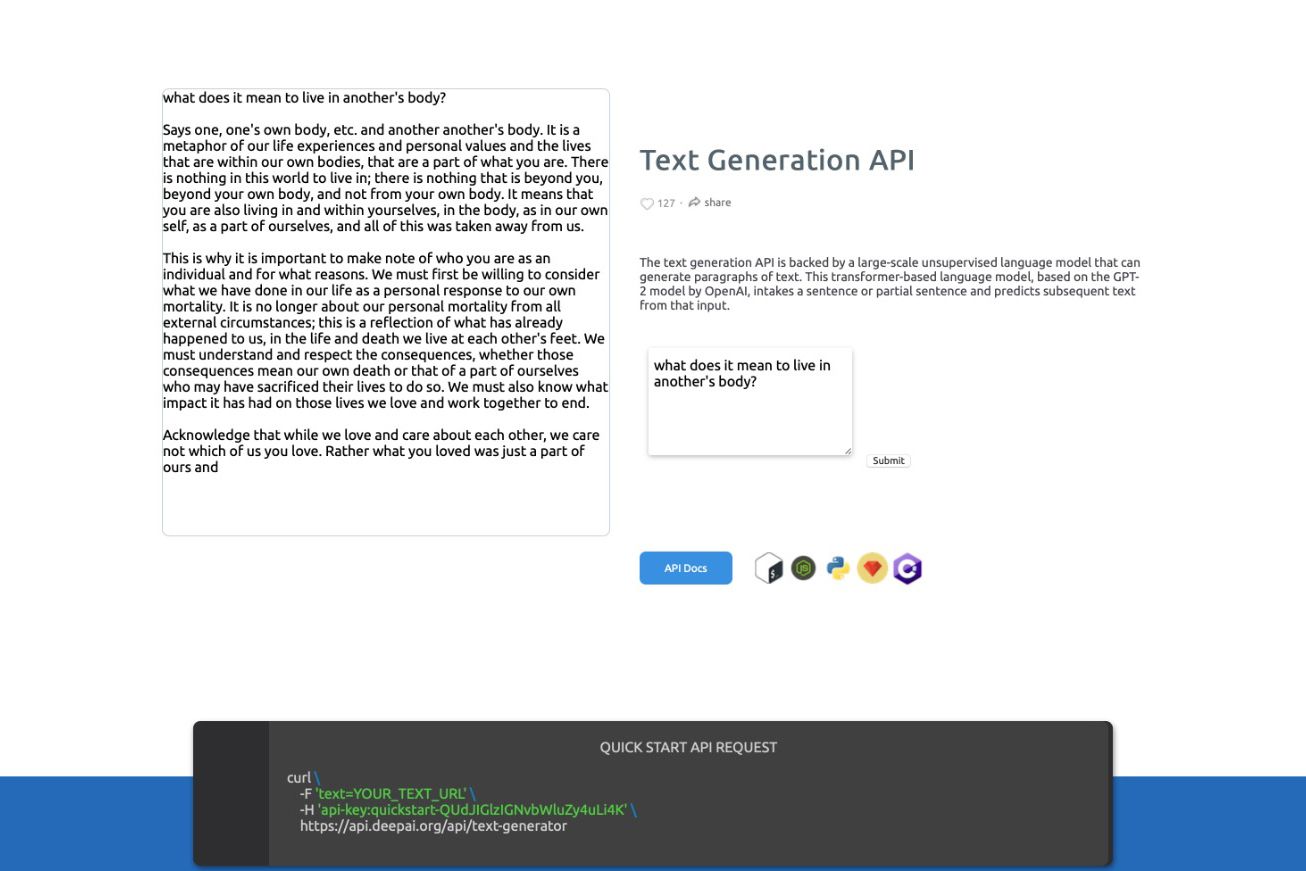The width and height of the screenshot is (1306, 871).
Task: Click the prompt box resize handle
Action: point(847,450)
